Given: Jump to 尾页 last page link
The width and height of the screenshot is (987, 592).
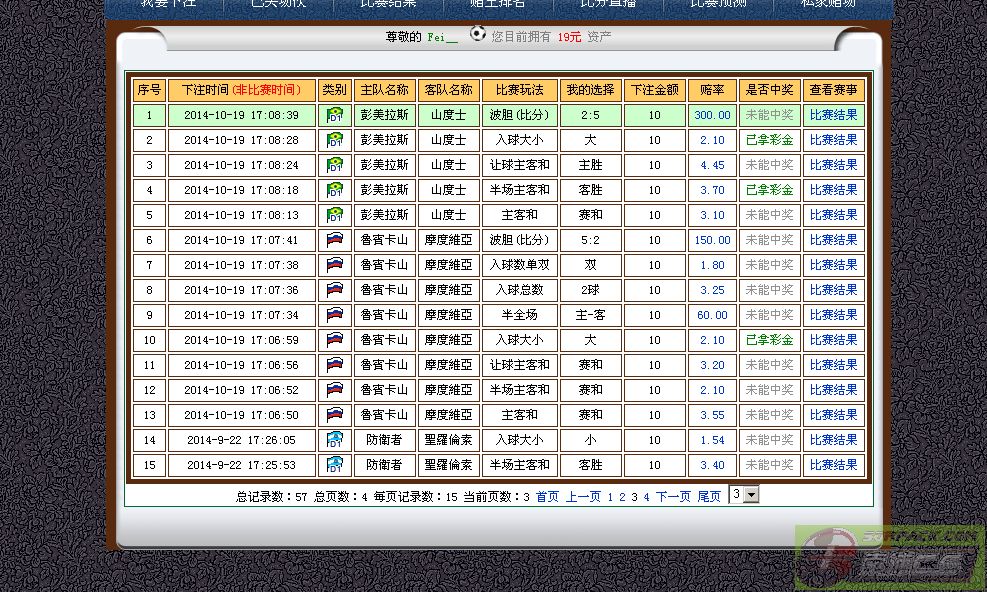Looking at the screenshot, I should (x=709, y=497).
